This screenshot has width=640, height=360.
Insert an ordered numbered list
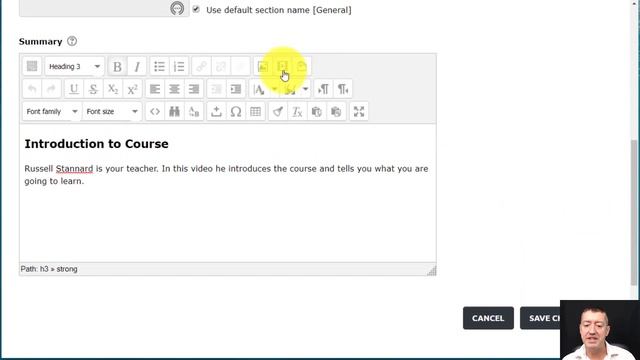(x=179, y=66)
